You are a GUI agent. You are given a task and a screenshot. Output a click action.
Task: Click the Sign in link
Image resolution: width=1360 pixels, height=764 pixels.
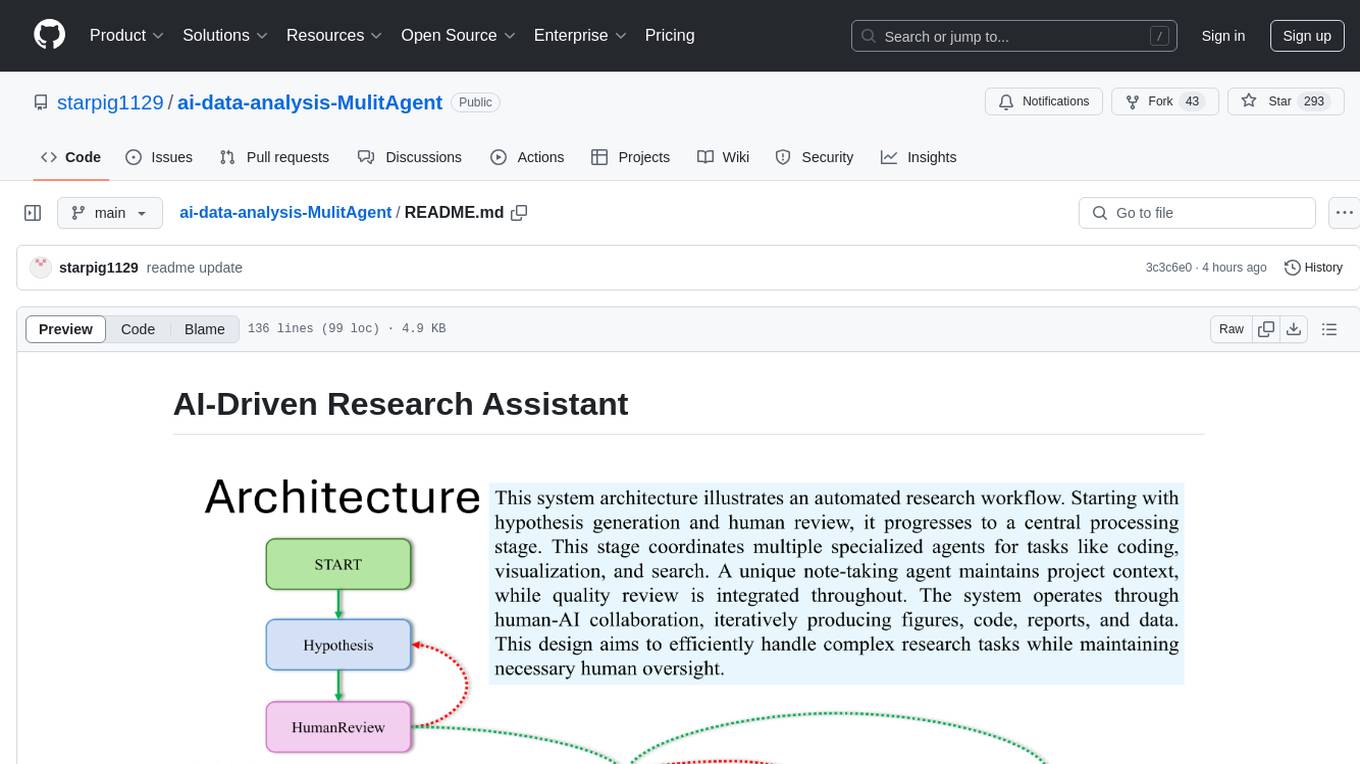pos(1223,36)
